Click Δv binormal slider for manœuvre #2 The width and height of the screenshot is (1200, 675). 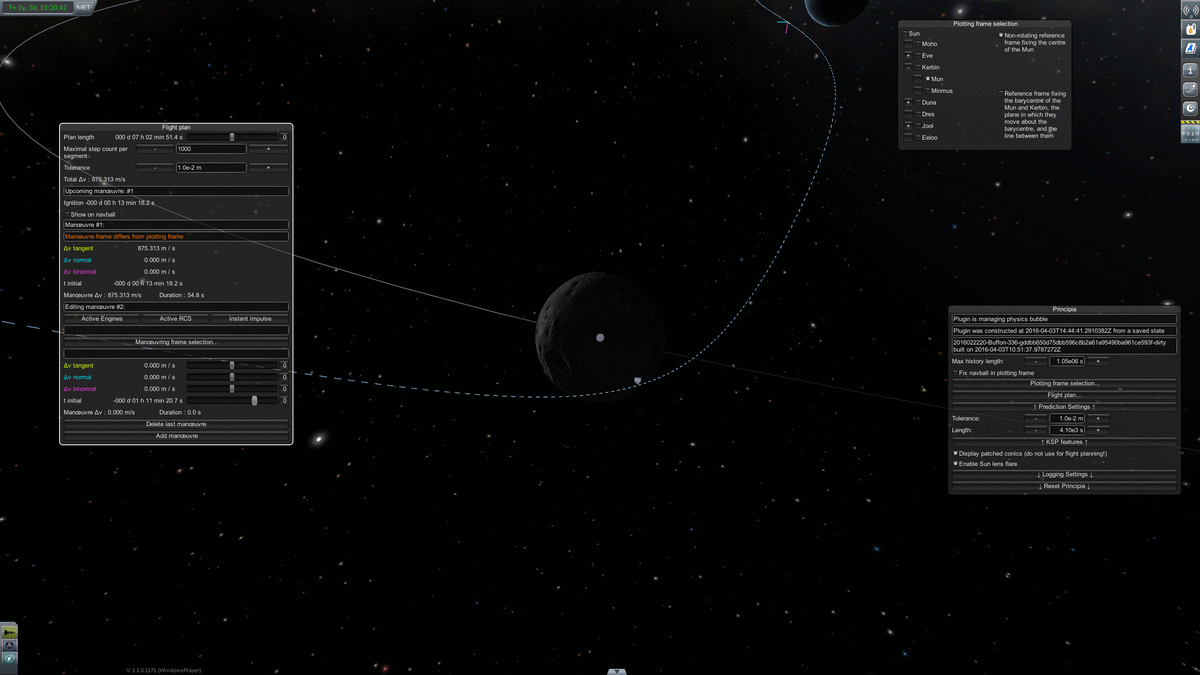coord(232,389)
